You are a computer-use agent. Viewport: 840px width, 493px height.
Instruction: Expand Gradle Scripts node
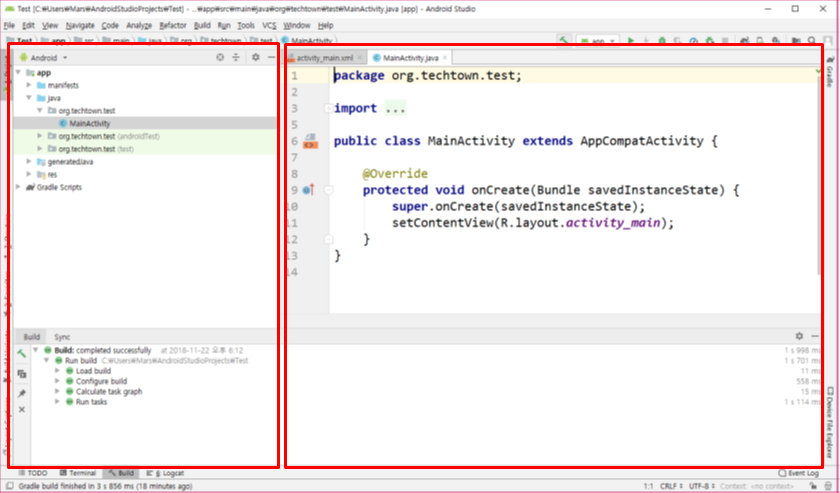tap(19, 187)
